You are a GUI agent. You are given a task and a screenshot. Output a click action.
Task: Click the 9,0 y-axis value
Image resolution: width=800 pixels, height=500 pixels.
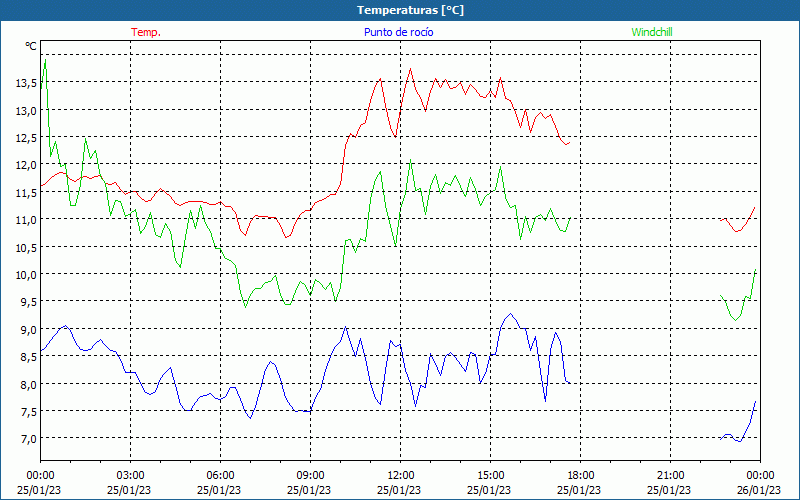click(28, 330)
